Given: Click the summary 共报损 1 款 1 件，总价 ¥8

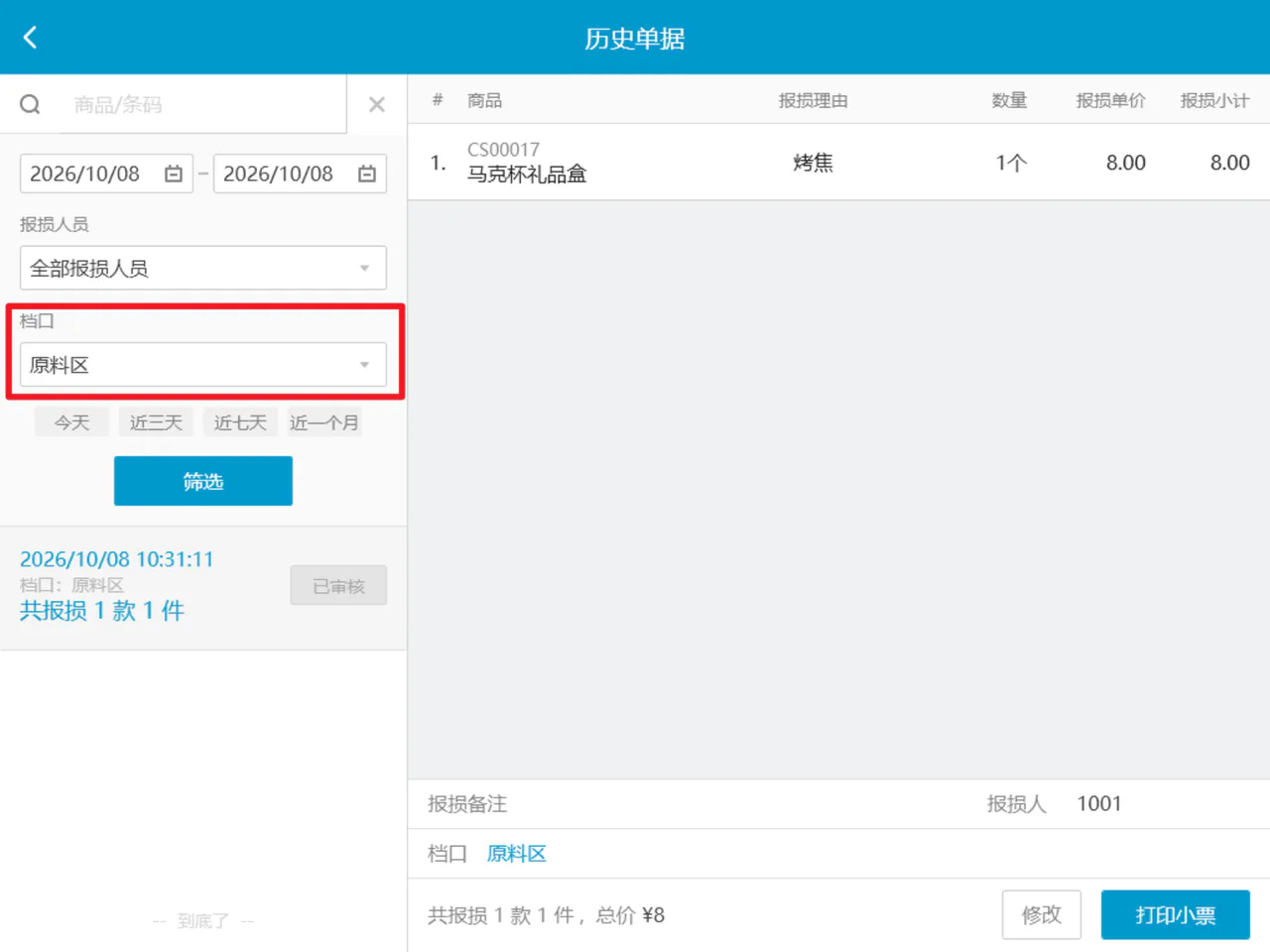Looking at the screenshot, I should 546,915.
